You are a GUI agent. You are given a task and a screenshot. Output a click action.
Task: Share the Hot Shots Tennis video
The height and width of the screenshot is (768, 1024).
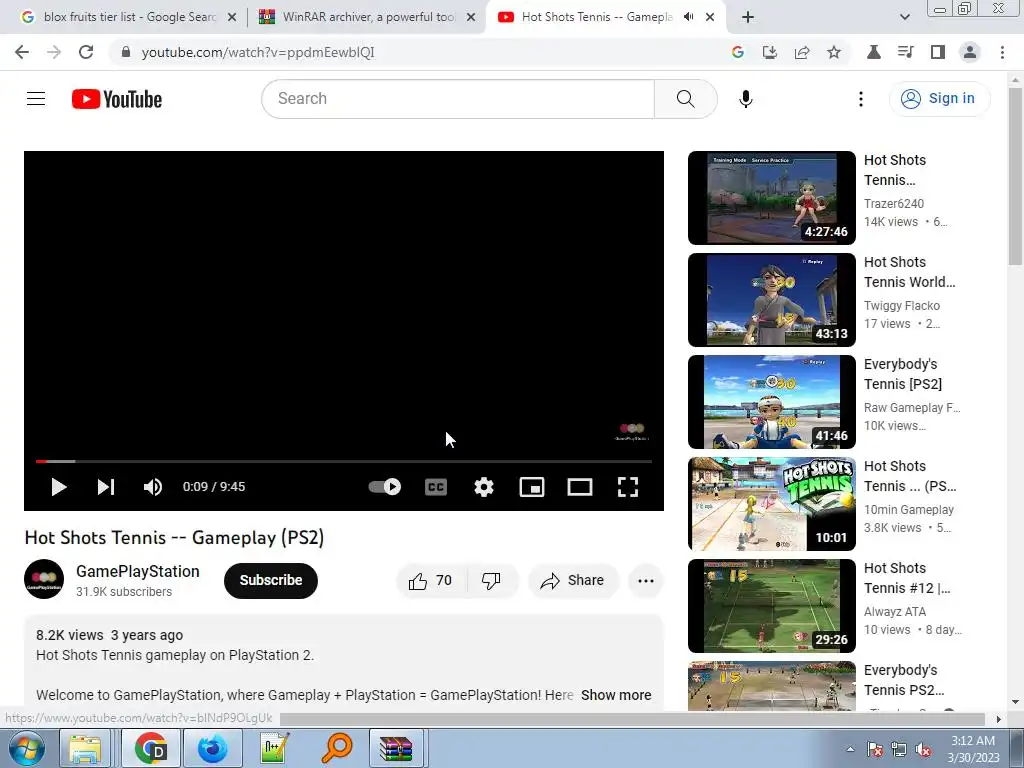click(573, 581)
